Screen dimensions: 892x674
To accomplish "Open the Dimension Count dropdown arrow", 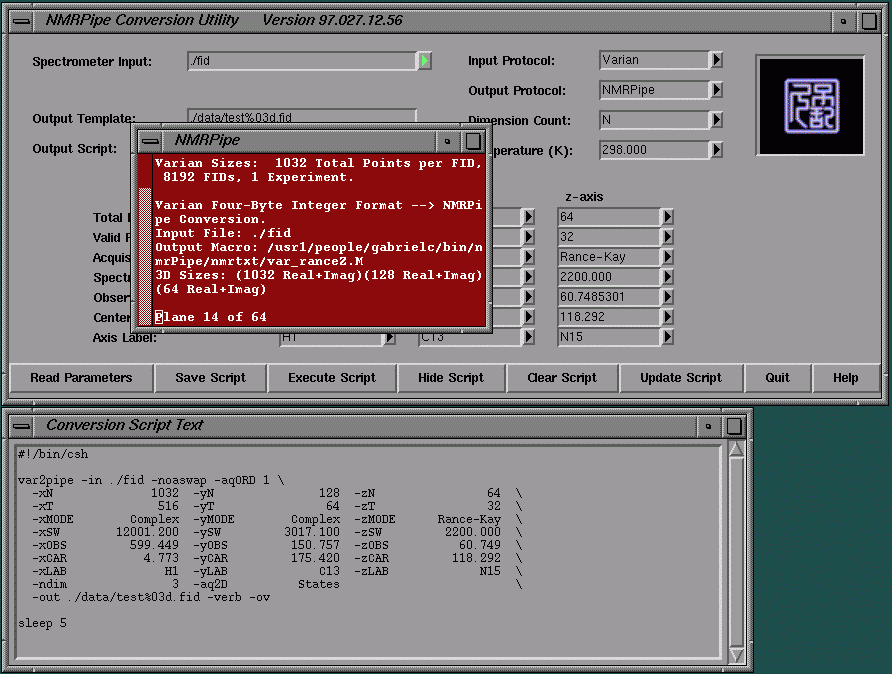I will click(716, 120).
